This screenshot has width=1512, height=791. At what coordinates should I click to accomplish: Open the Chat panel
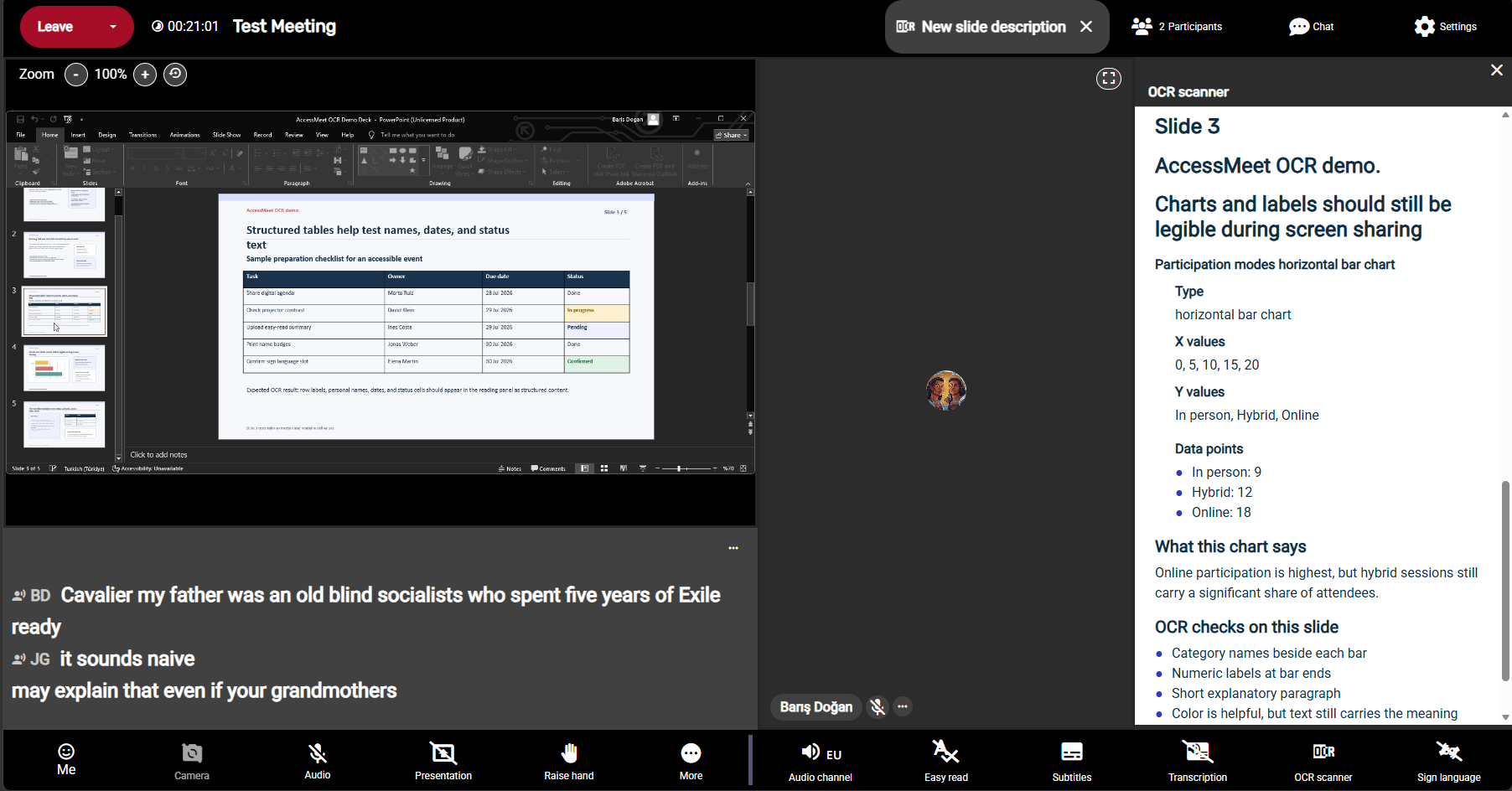1312,27
